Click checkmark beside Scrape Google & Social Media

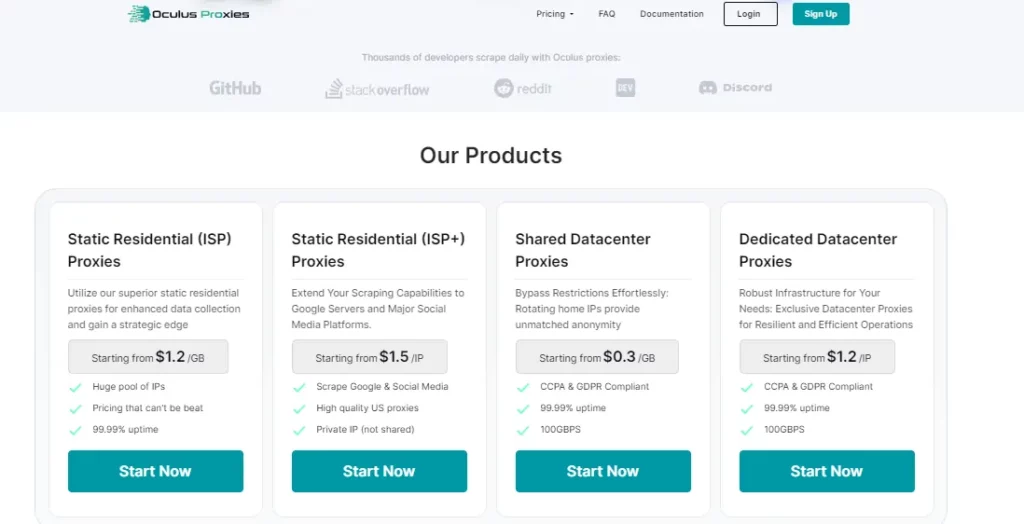299,387
